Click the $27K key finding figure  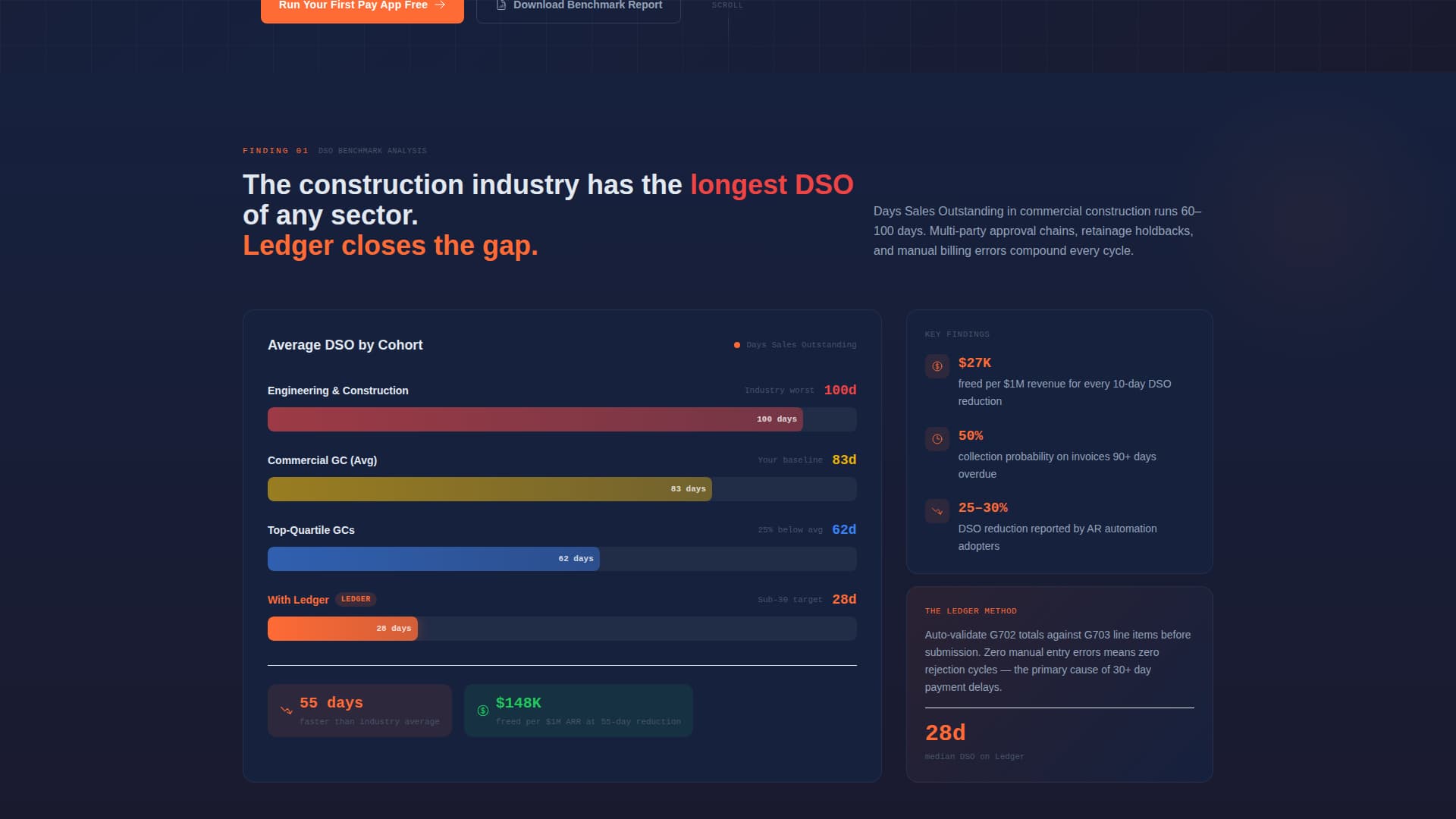pos(974,362)
